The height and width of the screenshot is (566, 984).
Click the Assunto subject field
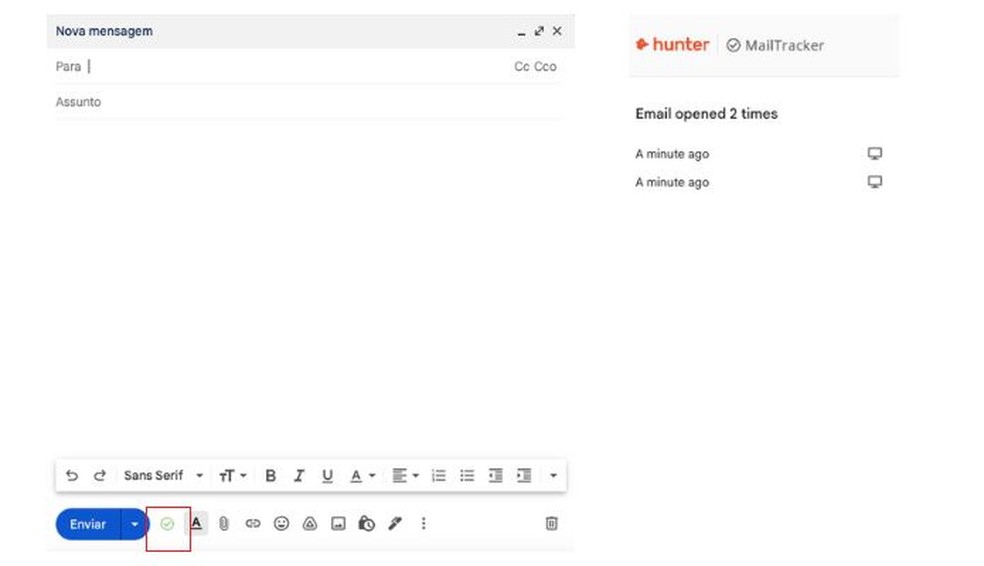[x=308, y=102]
